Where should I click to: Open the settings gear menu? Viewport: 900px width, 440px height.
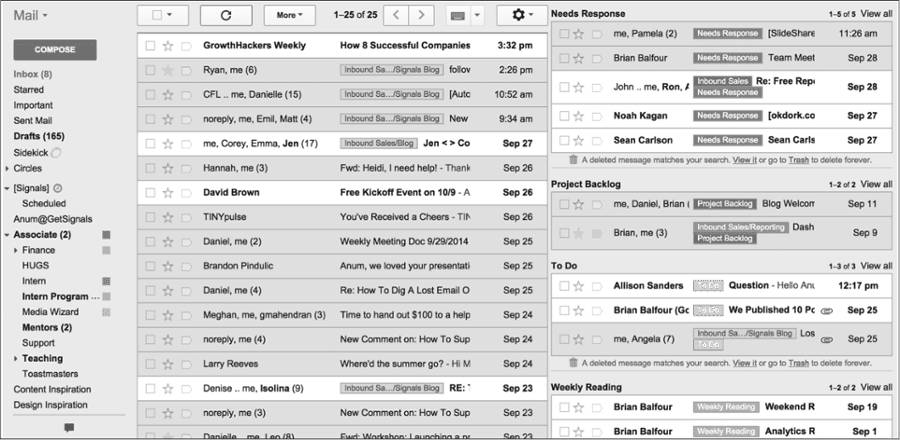point(522,15)
